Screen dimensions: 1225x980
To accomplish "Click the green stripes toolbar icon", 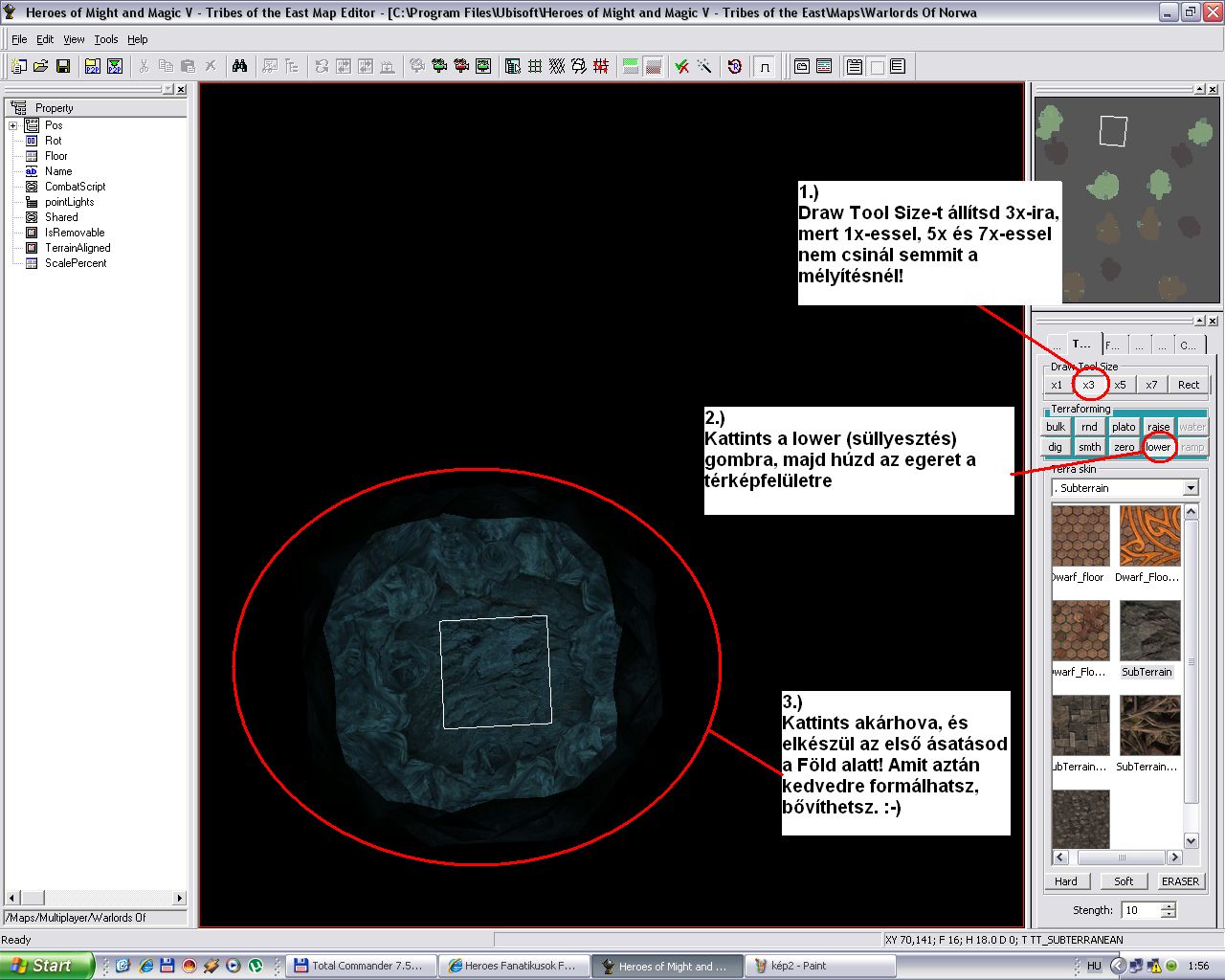I will (x=631, y=66).
